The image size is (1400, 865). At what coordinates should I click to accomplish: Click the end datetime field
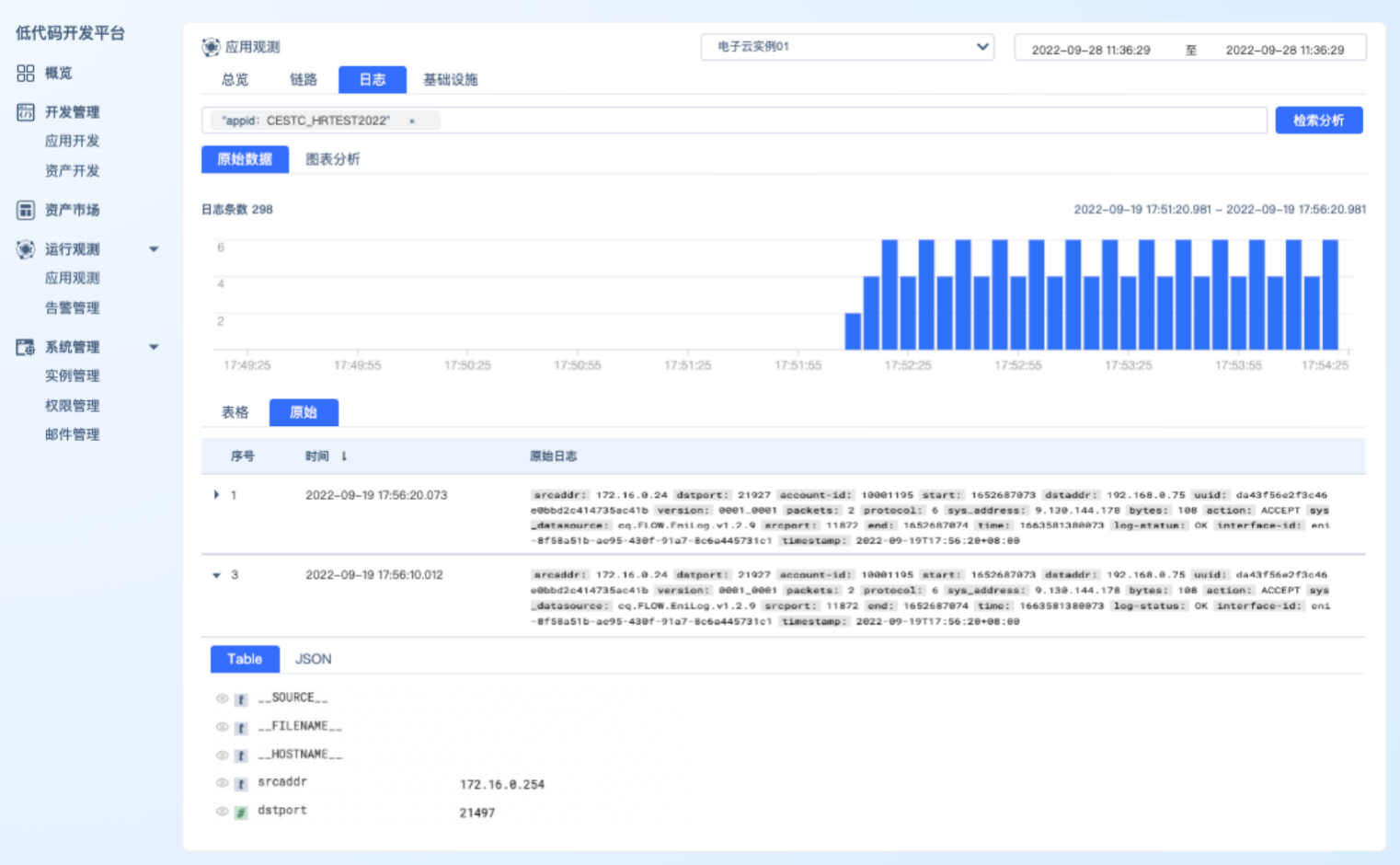[x=1285, y=50]
